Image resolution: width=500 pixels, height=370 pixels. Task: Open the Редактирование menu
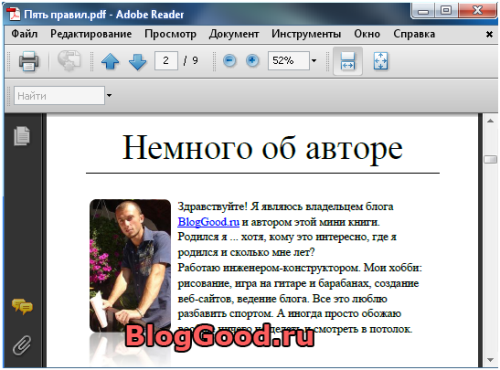coord(91,34)
